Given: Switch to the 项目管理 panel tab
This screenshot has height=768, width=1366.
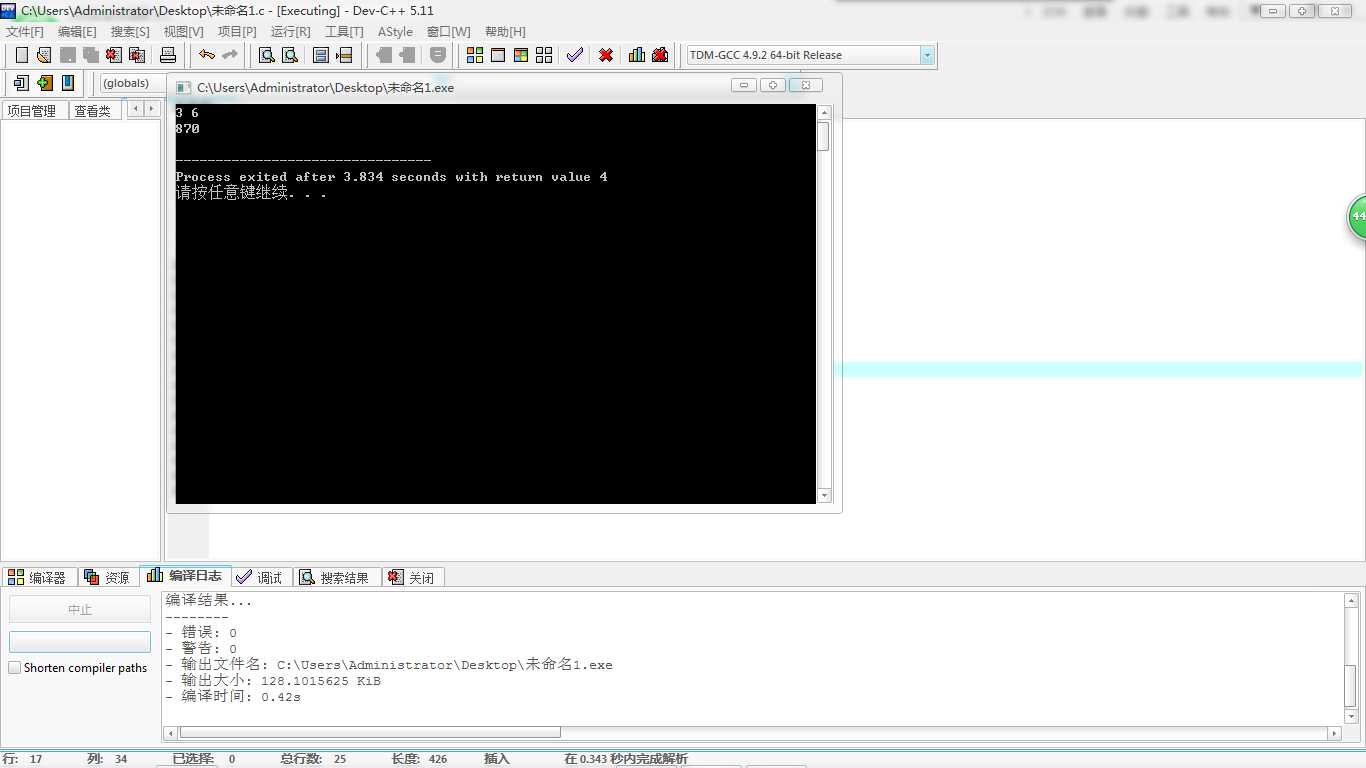Looking at the screenshot, I should 34,111.
